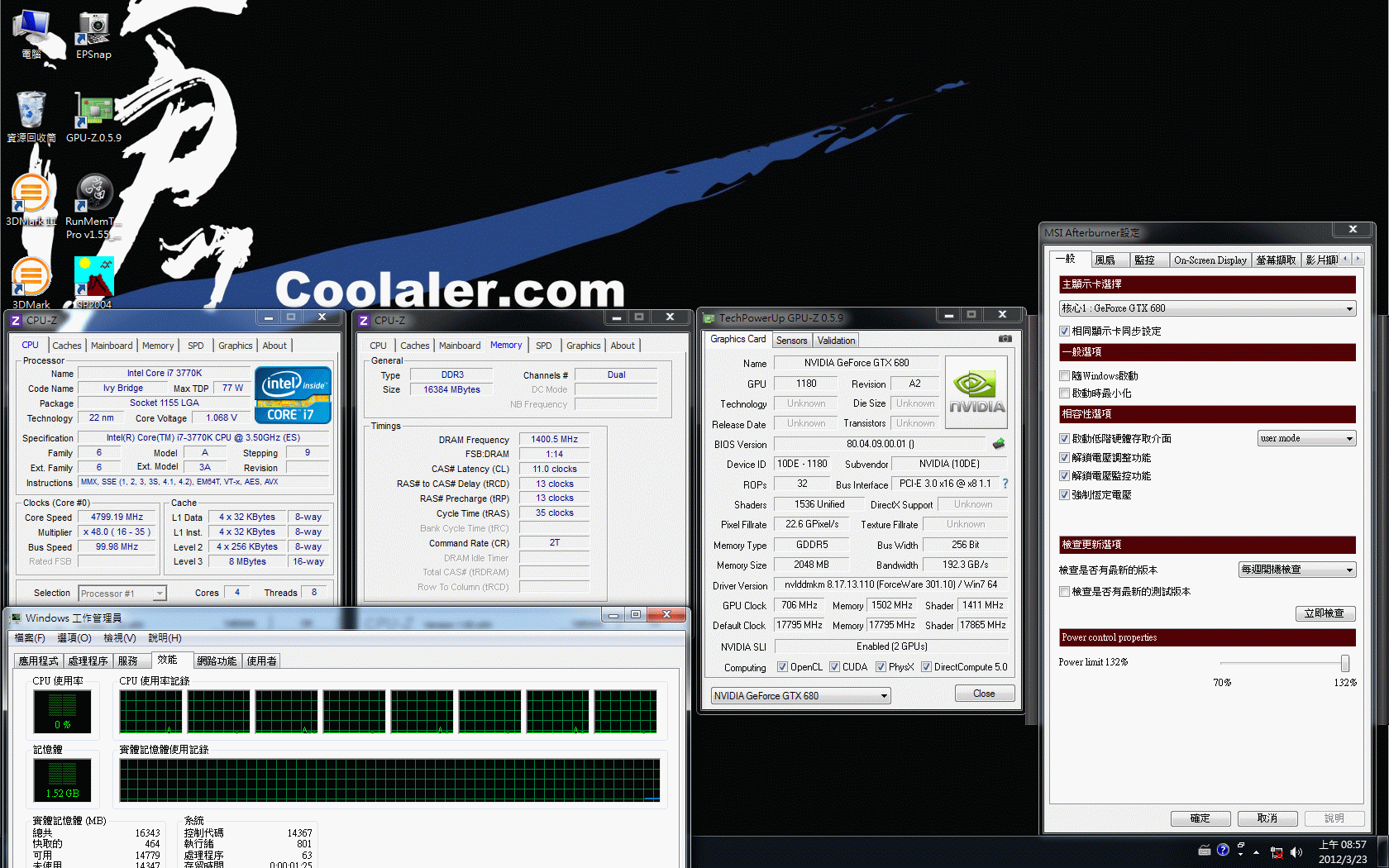Click the CPU-Z title bar Z icon in left window
This screenshot has width=1389, height=868.
pyautogui.click(x=16, y=320)
